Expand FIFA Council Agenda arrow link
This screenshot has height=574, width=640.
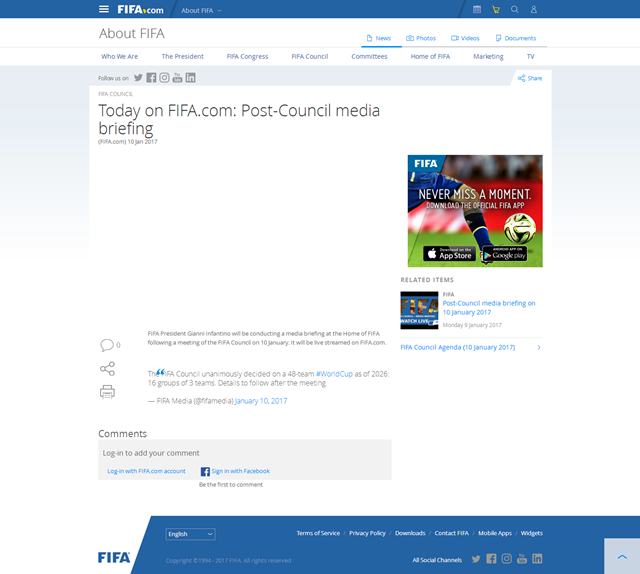[x=539, y=347]
